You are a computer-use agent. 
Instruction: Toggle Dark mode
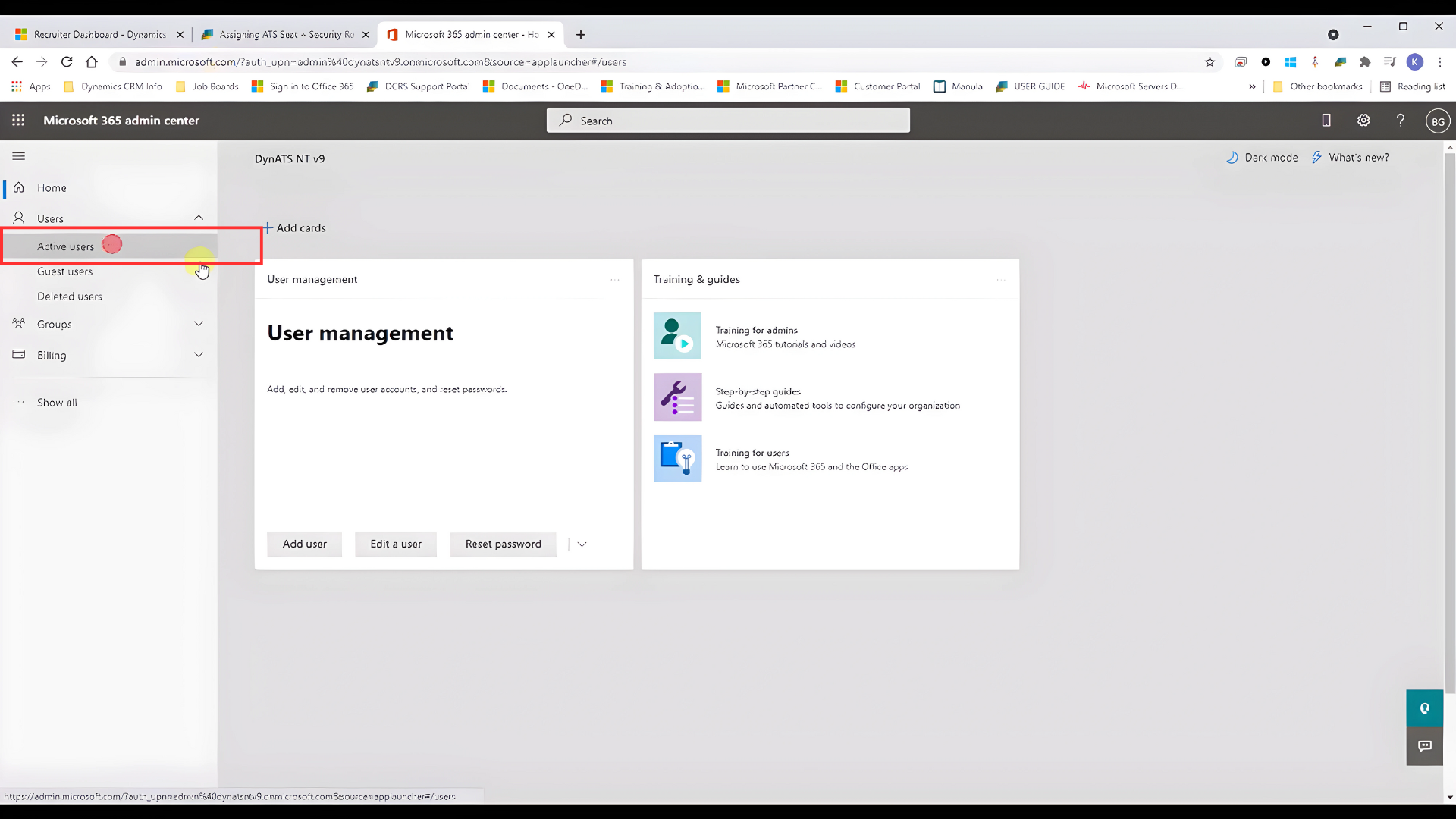coord(1263,158)
